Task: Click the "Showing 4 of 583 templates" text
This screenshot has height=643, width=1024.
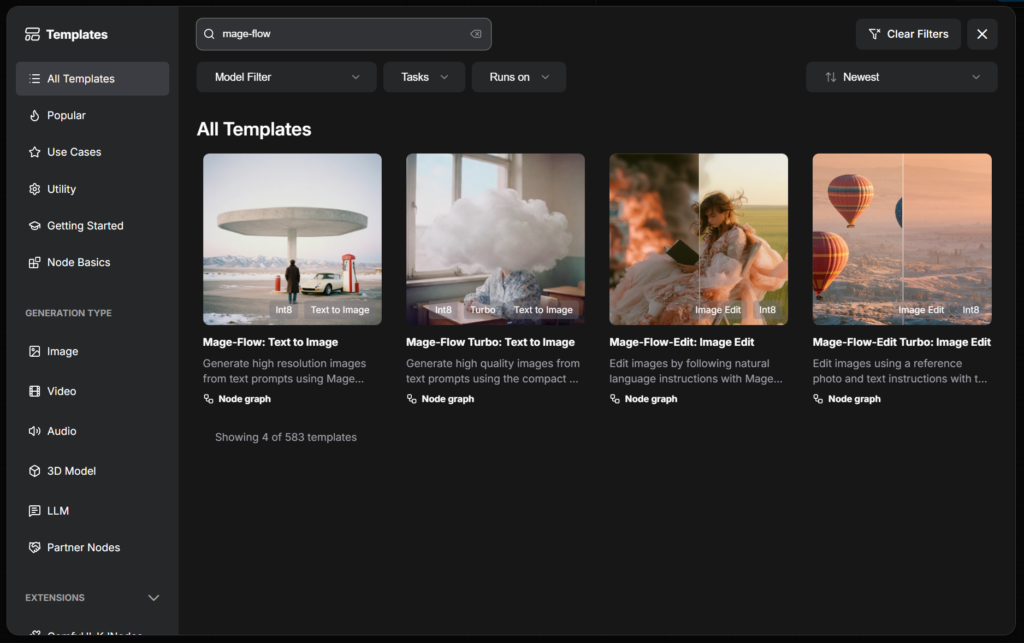Action: 286,437
